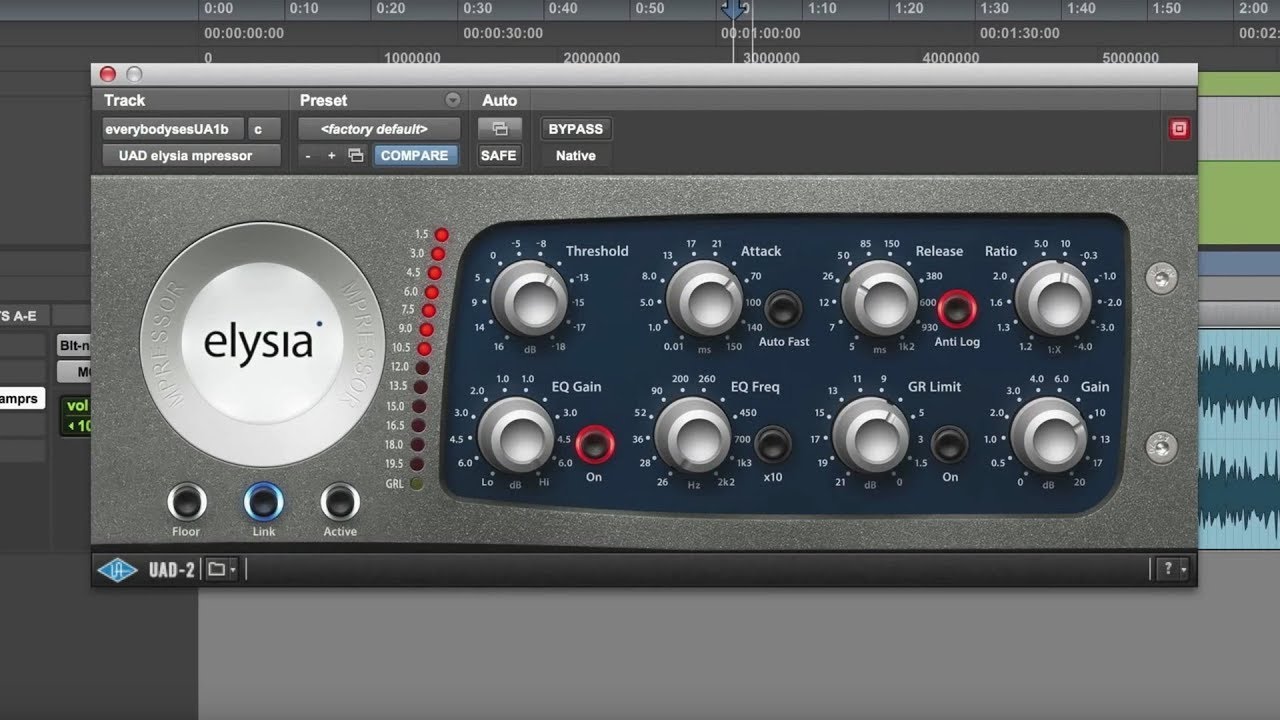The height and width of the screenshot is (720, 1280).
Task: Toggle the Floor switch
Action: 187,502
